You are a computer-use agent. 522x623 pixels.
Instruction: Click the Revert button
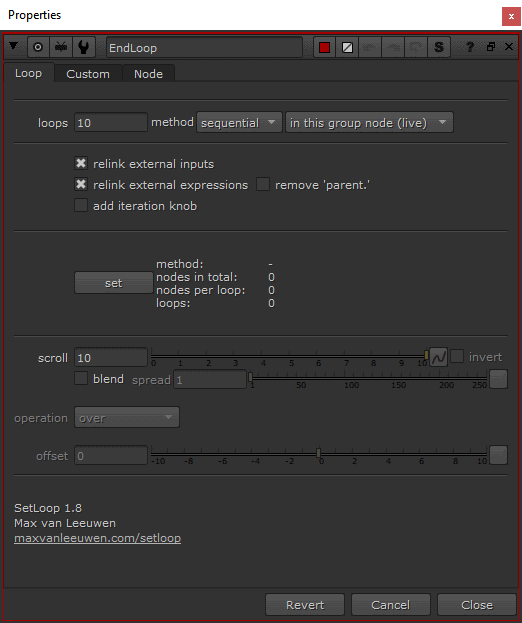pyautogui.click(x=305, y=605)
